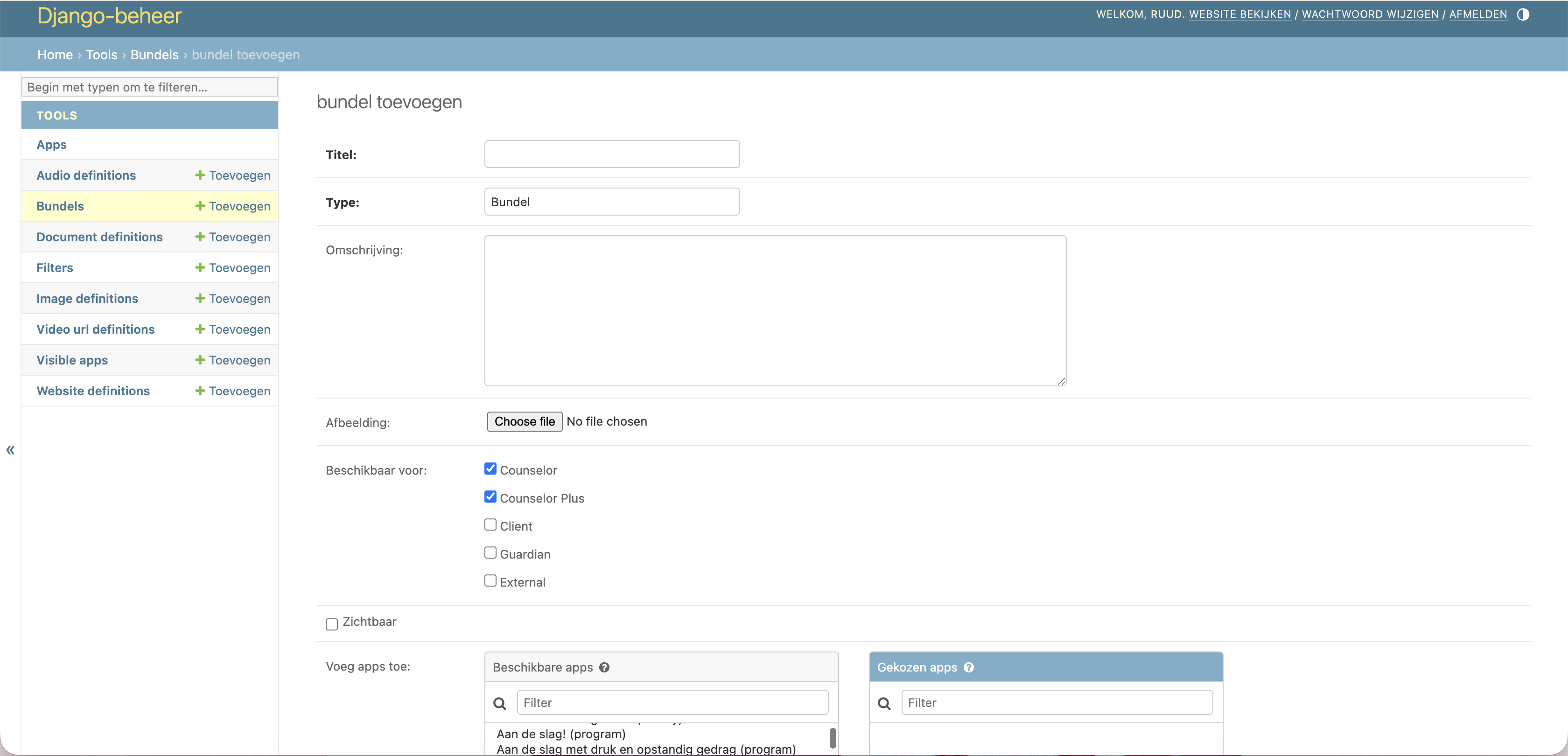Click the Gekozen apps help icon

[968, 667]
